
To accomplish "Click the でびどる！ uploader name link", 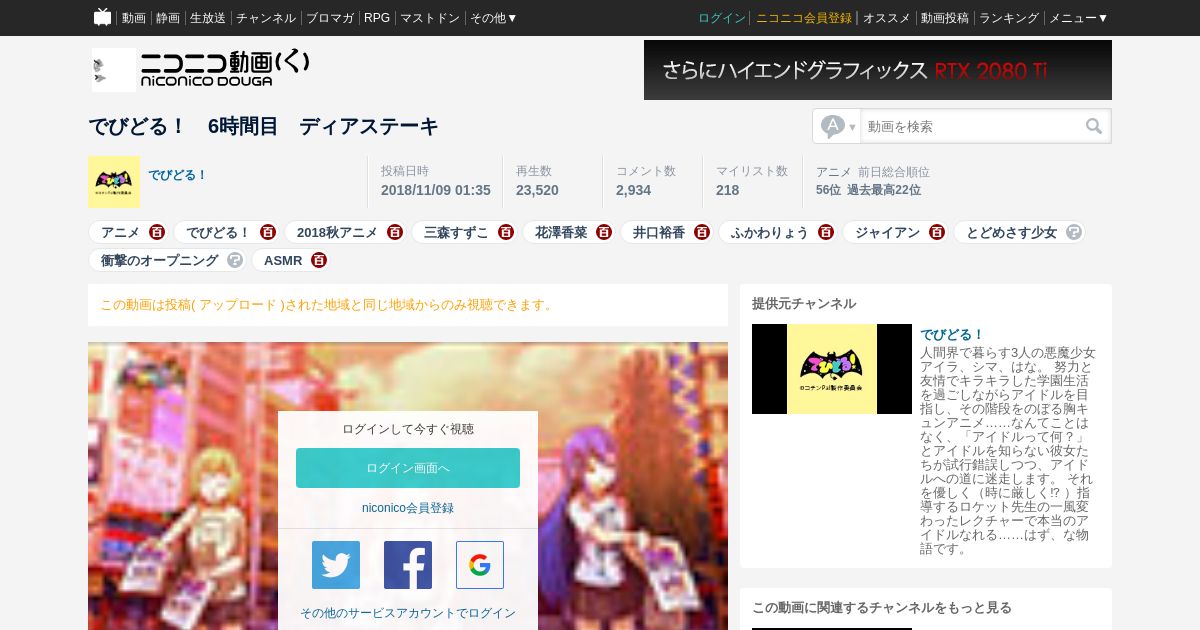I will pos(178,175).
